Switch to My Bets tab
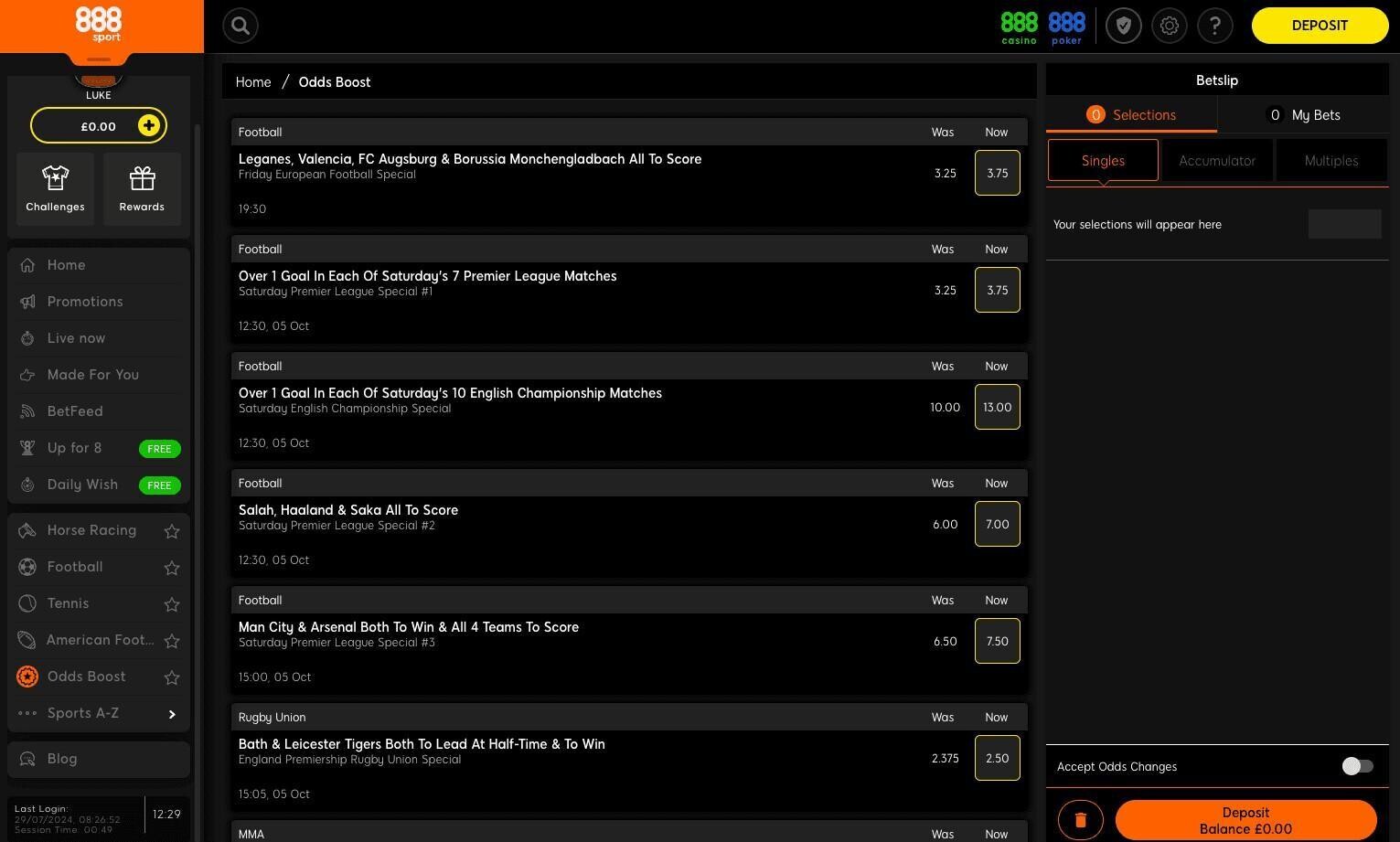The width and height of the screenshot is (1400, 842). point(1303,115)
